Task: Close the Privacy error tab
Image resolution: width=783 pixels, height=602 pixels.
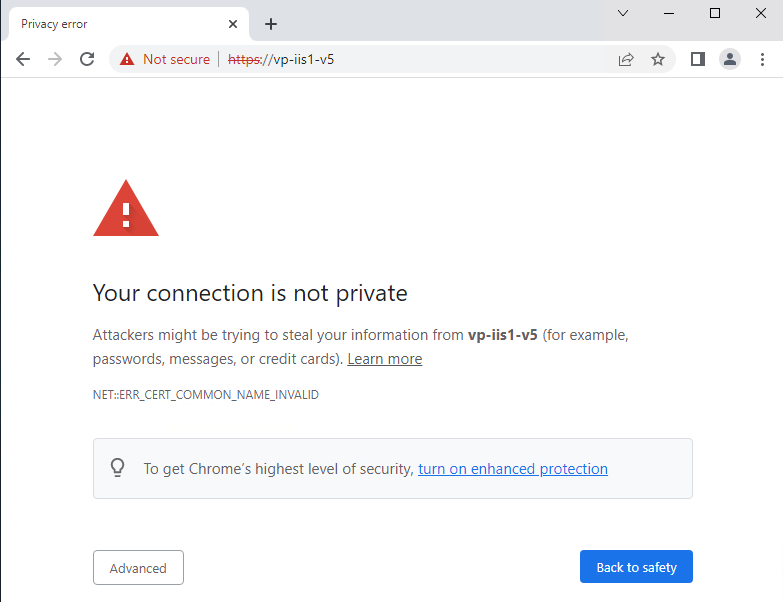Action: pyautogui.click(x=233, y=24)
